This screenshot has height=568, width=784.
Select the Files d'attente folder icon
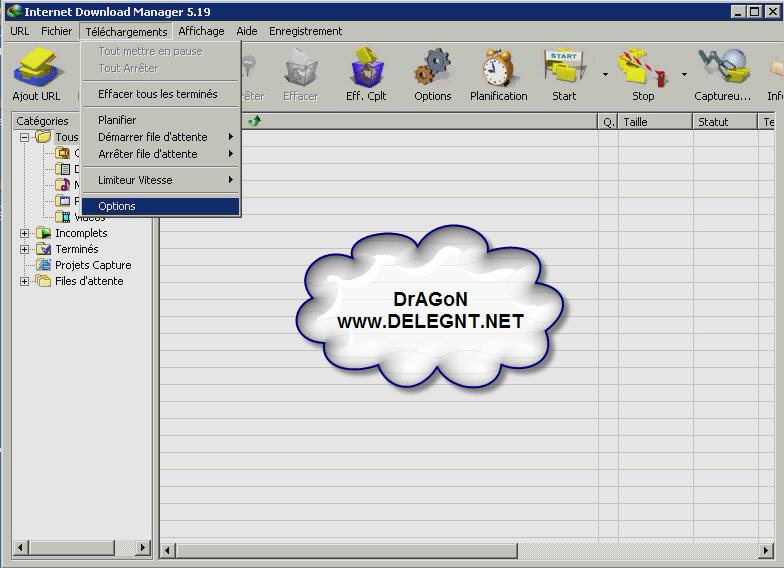point(44,281)
